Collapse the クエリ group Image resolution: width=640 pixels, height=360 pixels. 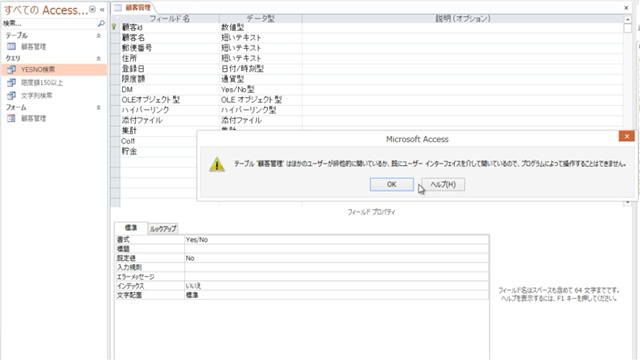98,58
